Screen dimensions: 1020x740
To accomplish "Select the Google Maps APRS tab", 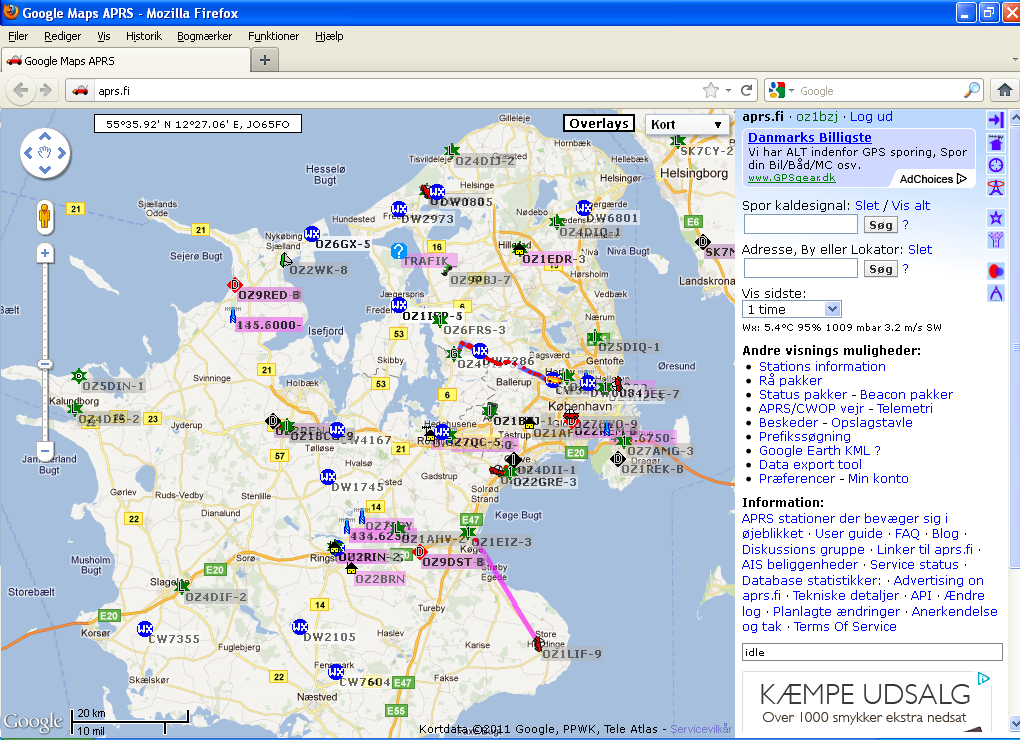I will (x=126, y=60).
